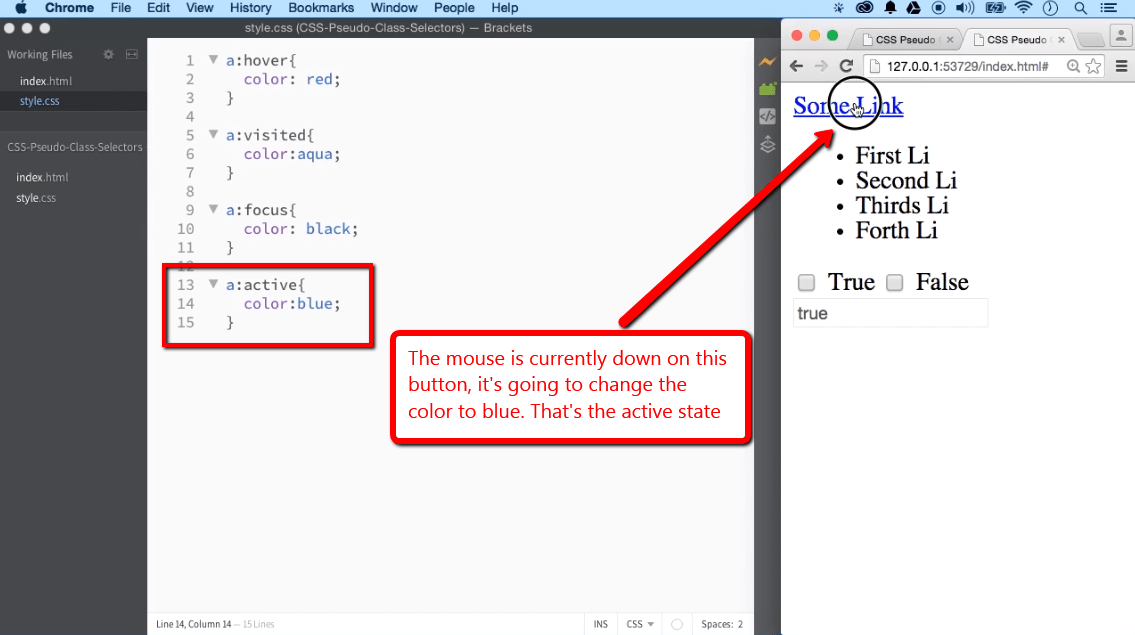Toggle the circle indicator in Brackets status bar
The width and height of the screenshot is (1135, 635).
point(675,623)
